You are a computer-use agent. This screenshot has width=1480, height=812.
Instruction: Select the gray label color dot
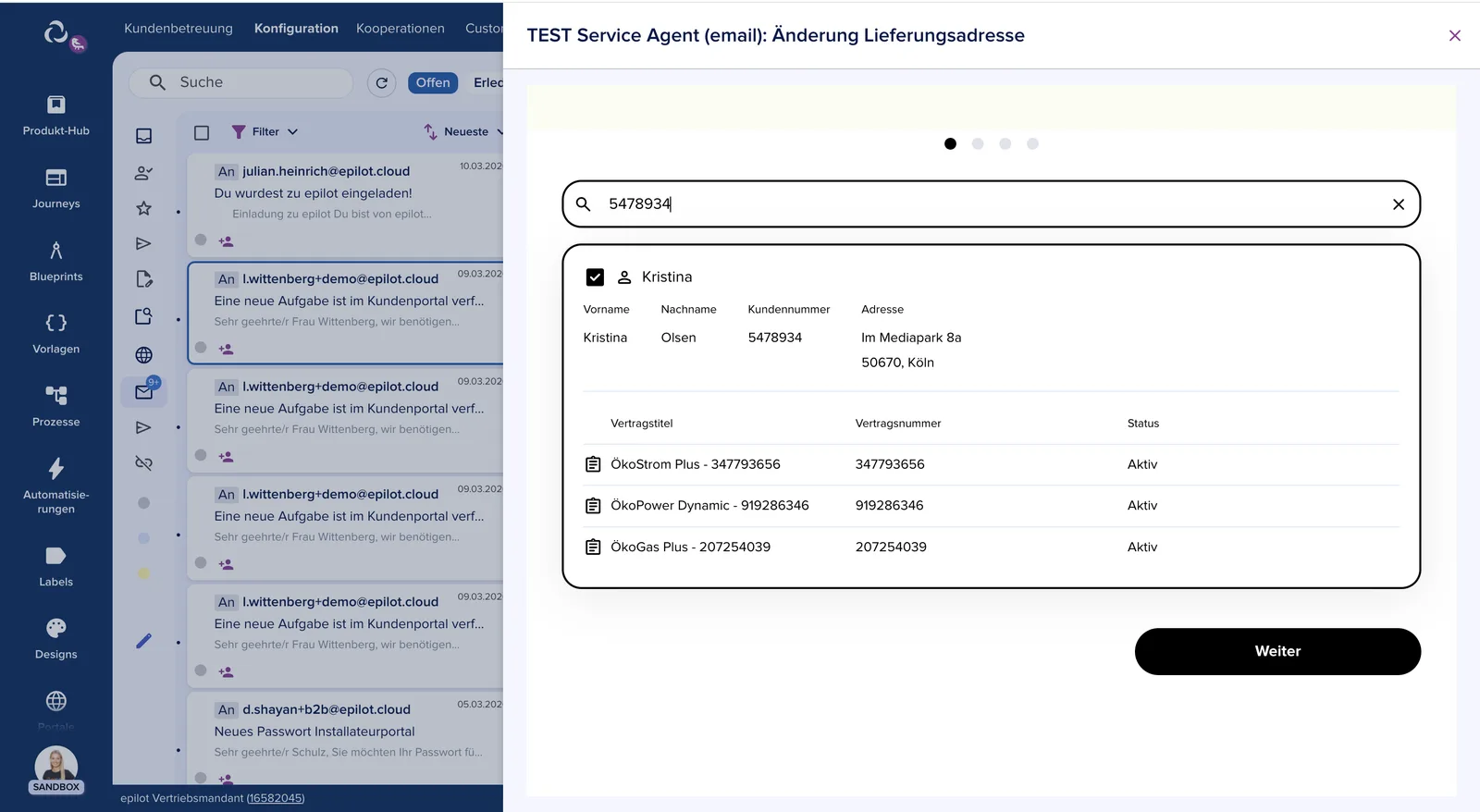coord(143,503)
